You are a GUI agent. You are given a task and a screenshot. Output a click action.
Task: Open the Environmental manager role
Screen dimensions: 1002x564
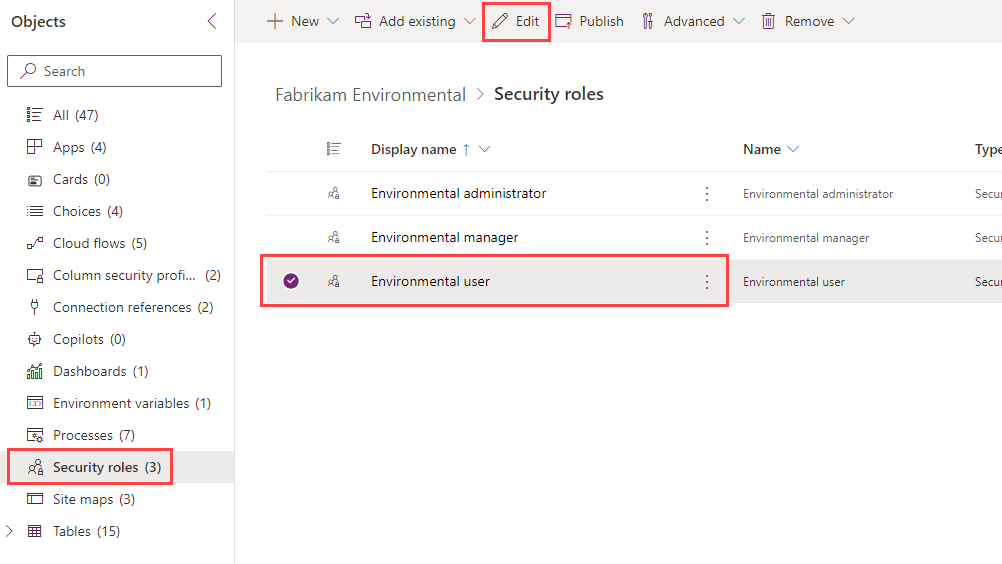coord(444,238)
